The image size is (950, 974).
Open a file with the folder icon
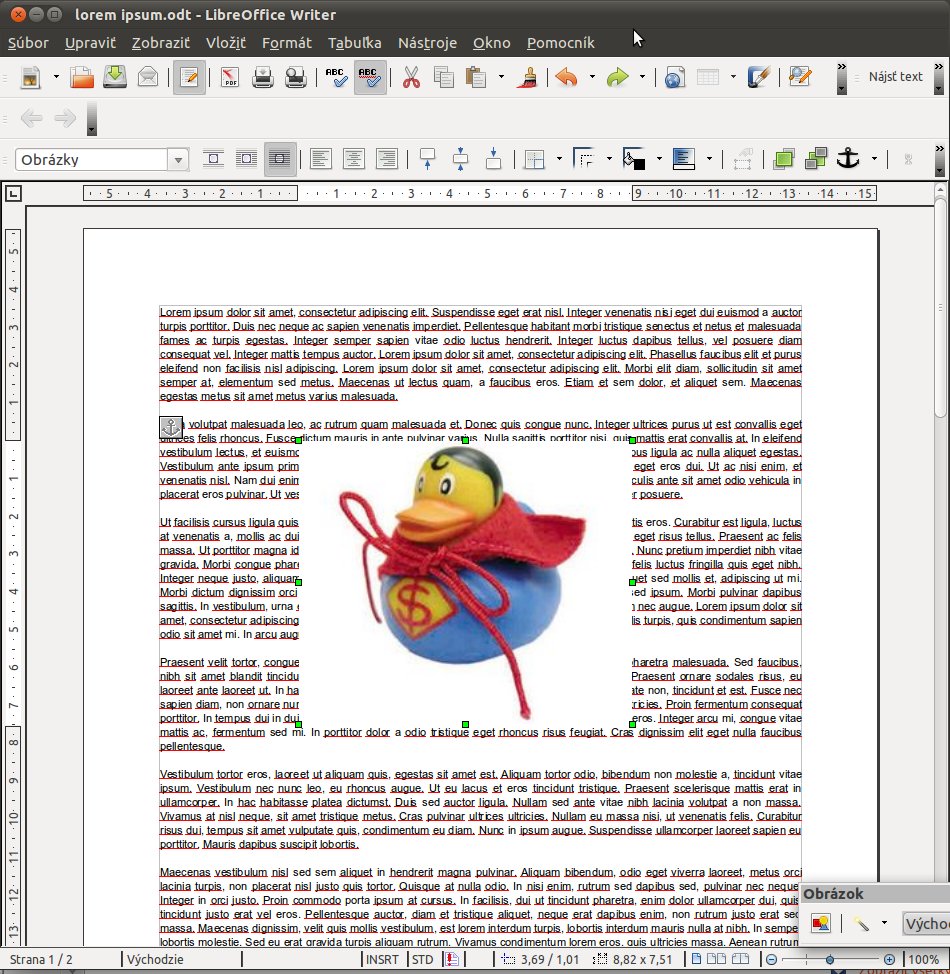tap(81, 77)
